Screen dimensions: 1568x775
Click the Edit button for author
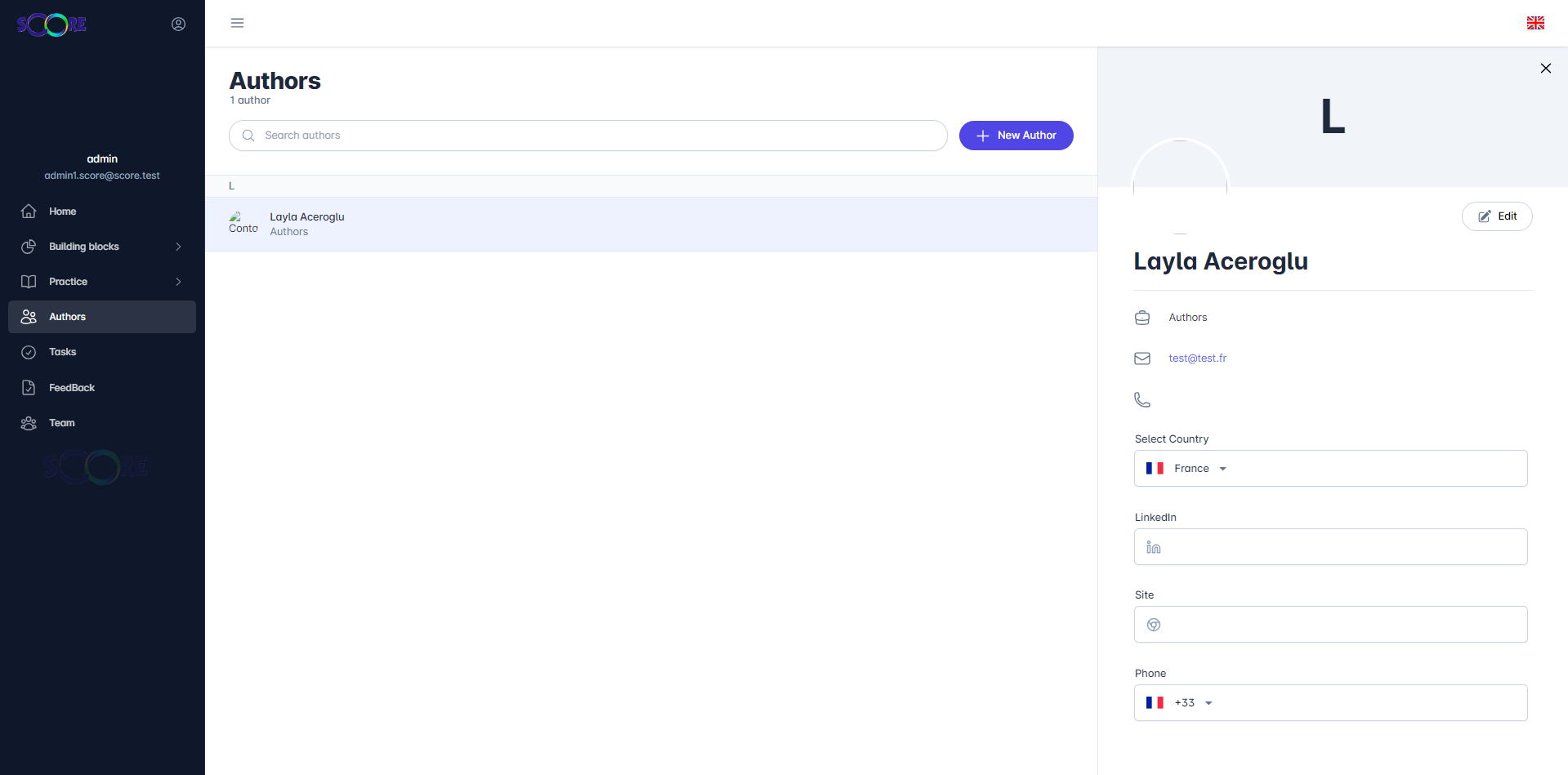[x=1496, y=216]
